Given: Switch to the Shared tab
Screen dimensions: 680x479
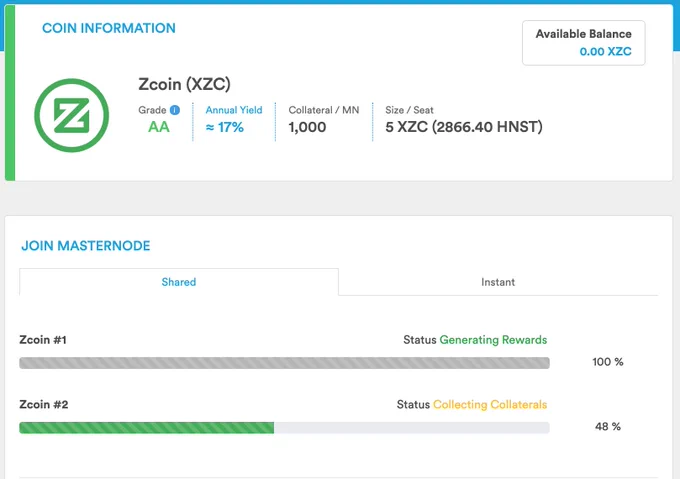Looking at the screenshot, I should tap(179, 282).
